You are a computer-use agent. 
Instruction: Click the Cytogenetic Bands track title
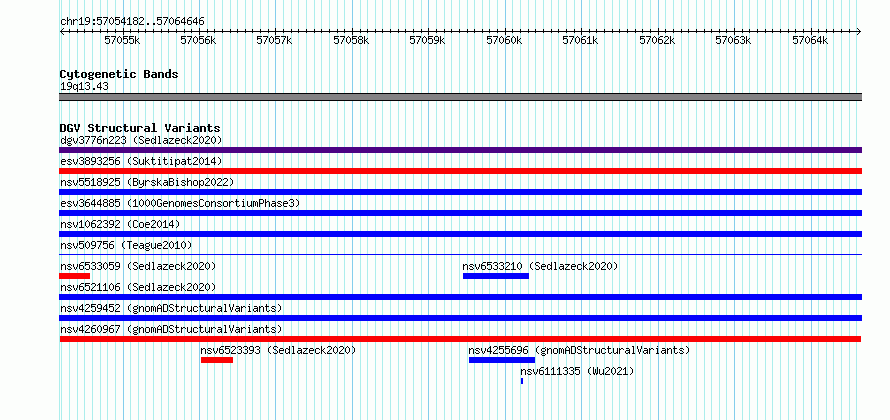pos(119,74)
